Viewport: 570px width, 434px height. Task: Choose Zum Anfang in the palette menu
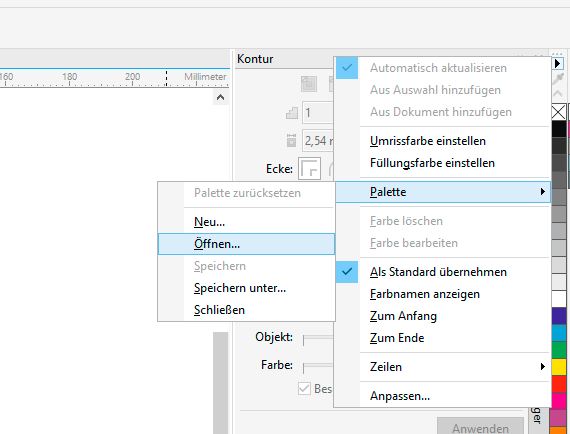tap(442, 316)
